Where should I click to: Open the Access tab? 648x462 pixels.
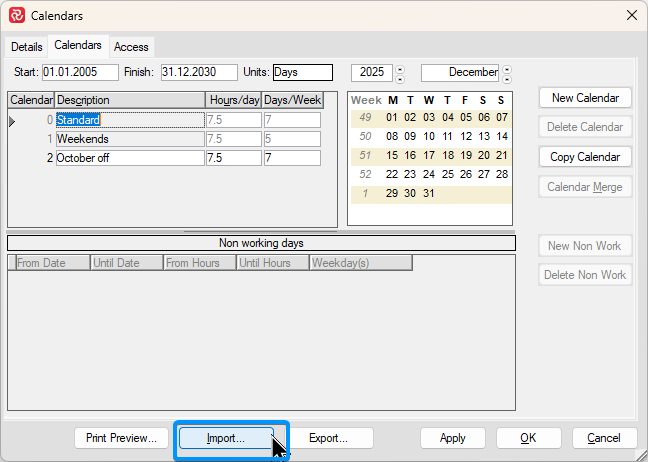pos(131,47)
